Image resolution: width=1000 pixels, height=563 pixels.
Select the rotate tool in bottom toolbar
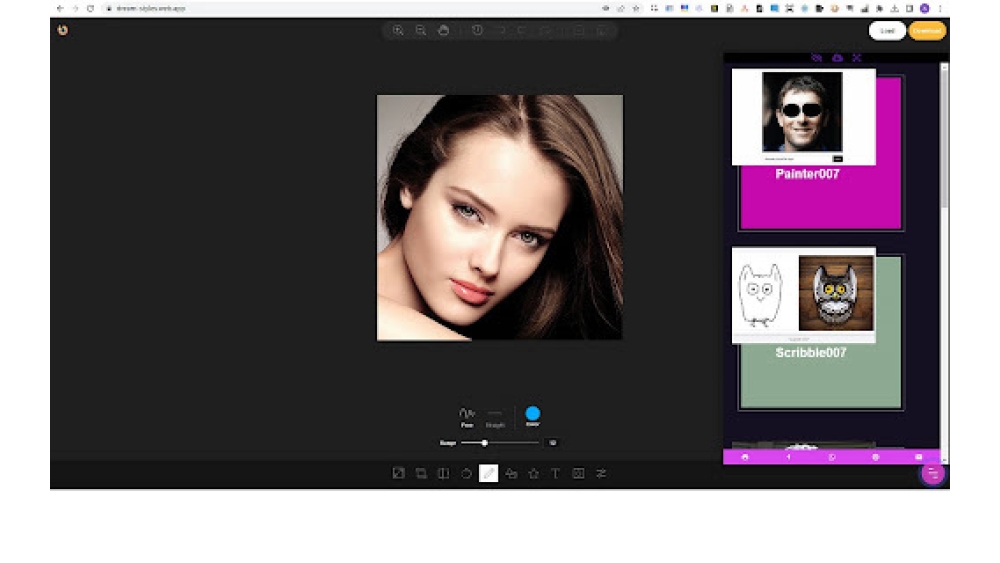(x=466, y=473)
